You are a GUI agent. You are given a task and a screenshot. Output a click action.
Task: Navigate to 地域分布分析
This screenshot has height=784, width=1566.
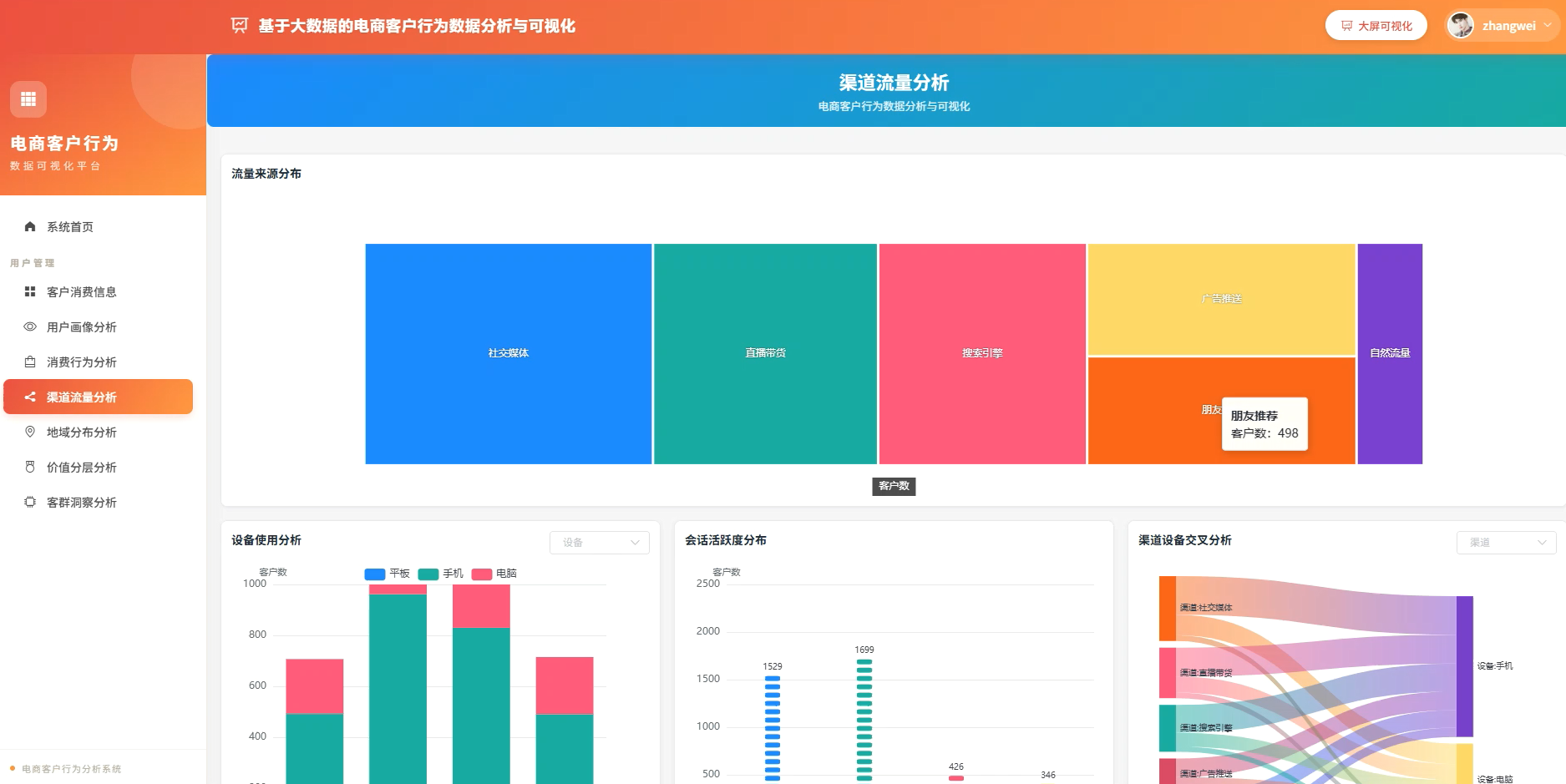[99, 432]
